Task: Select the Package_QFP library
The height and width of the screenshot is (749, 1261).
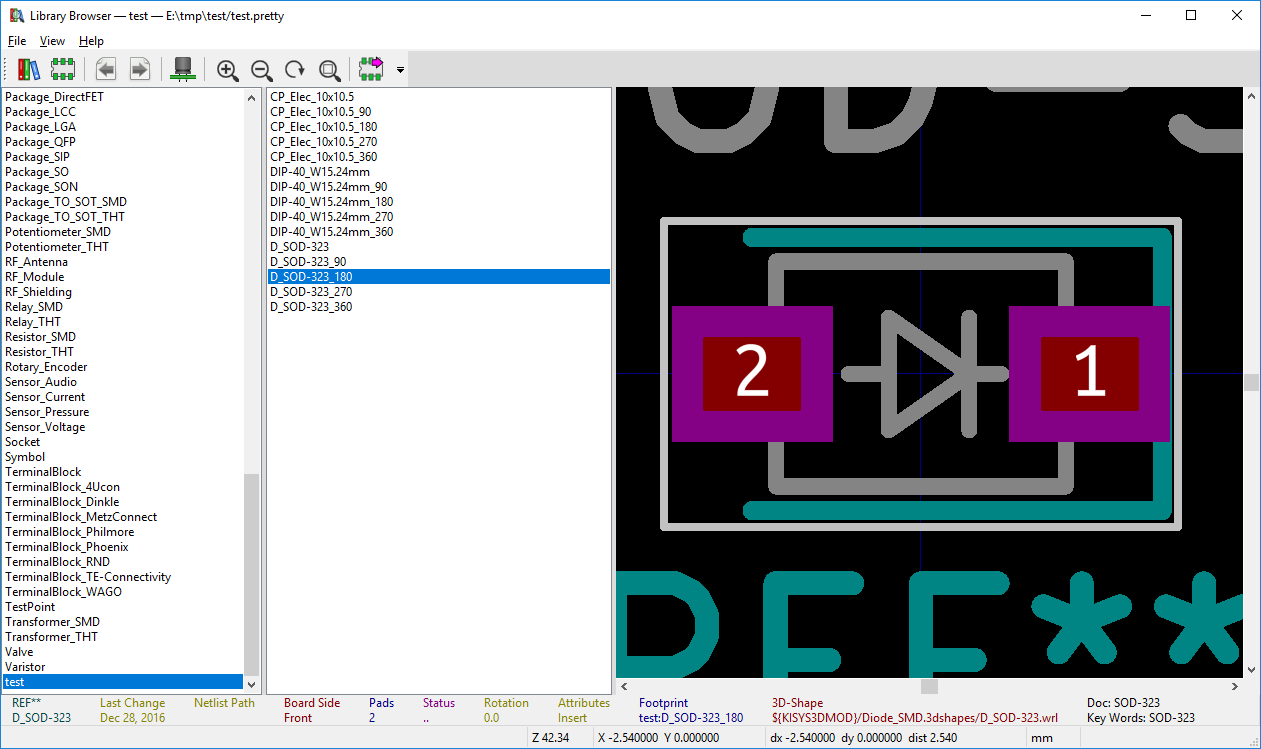Action: click(x=40, y=142)
